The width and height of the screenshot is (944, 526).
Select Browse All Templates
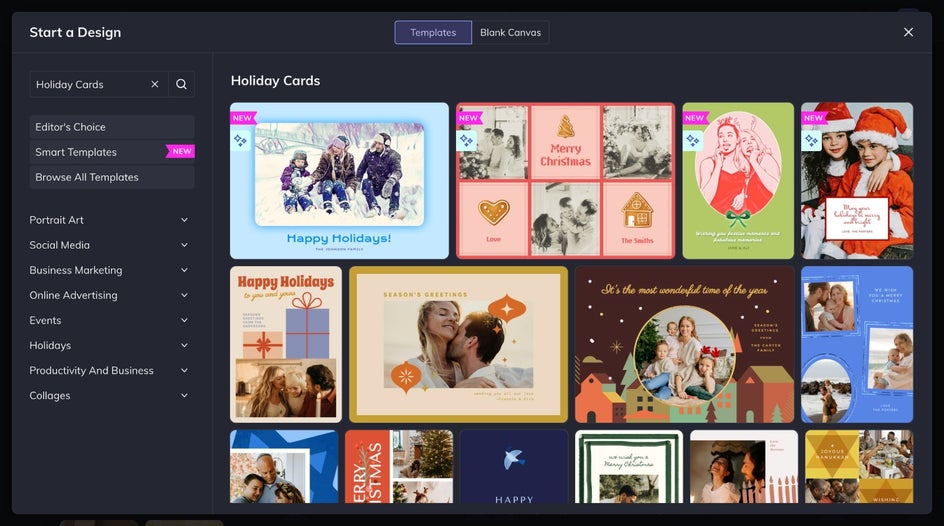tap(112, 177)
